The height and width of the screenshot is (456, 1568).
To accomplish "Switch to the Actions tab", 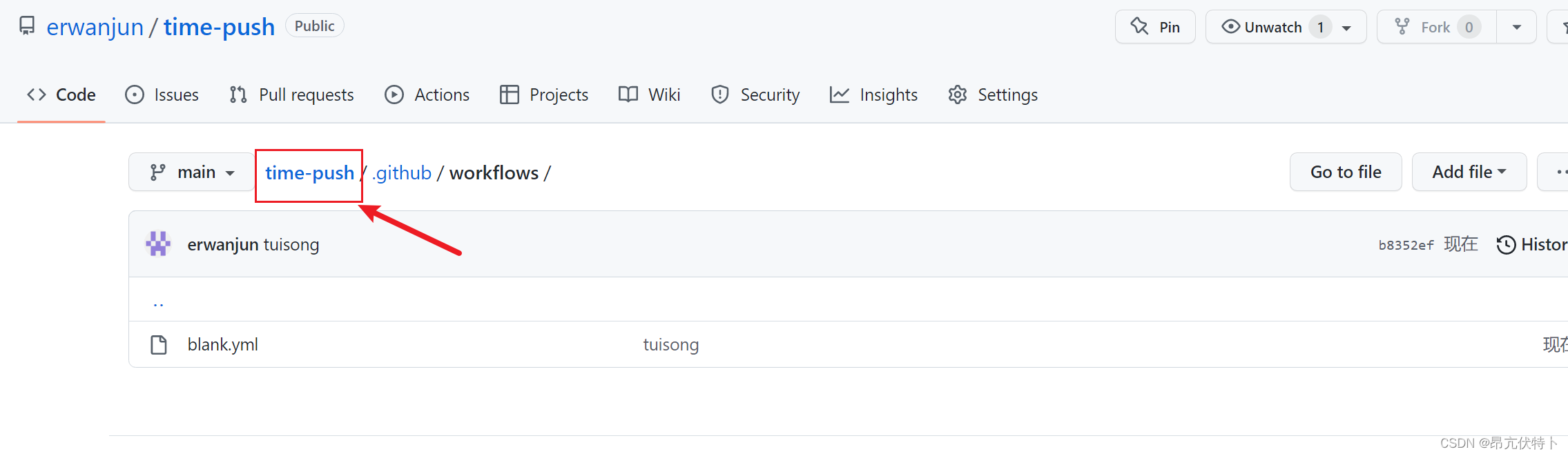I will point(427,95).
